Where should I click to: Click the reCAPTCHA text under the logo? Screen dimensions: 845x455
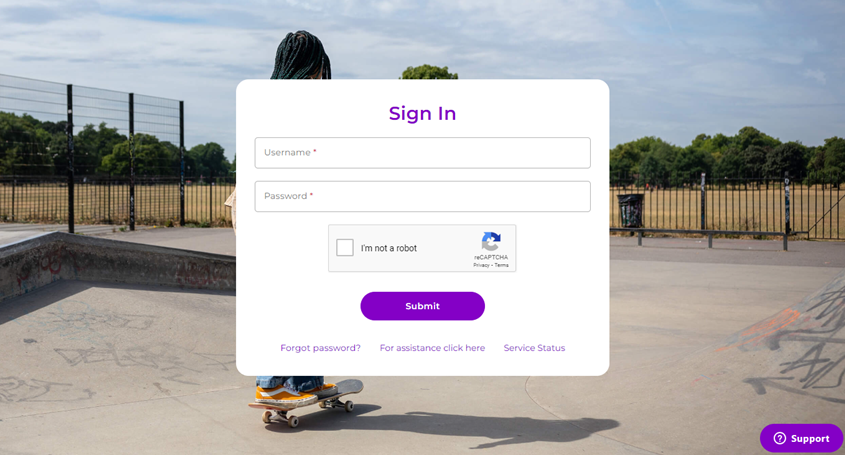(x=491, y=257)
